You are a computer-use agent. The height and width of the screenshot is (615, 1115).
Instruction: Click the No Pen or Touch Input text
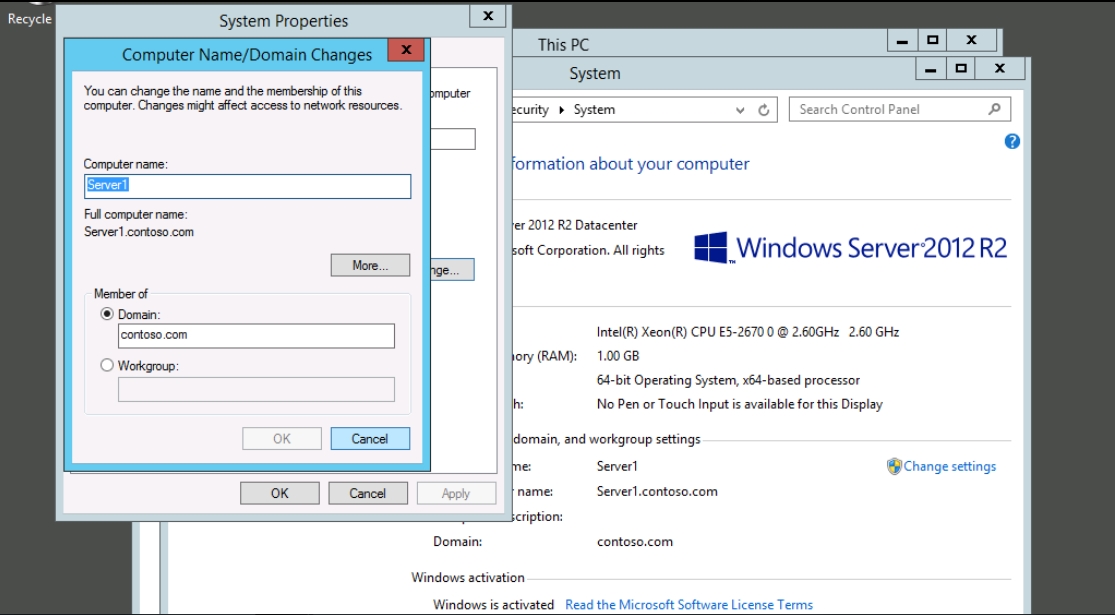(x=740, y=405)
